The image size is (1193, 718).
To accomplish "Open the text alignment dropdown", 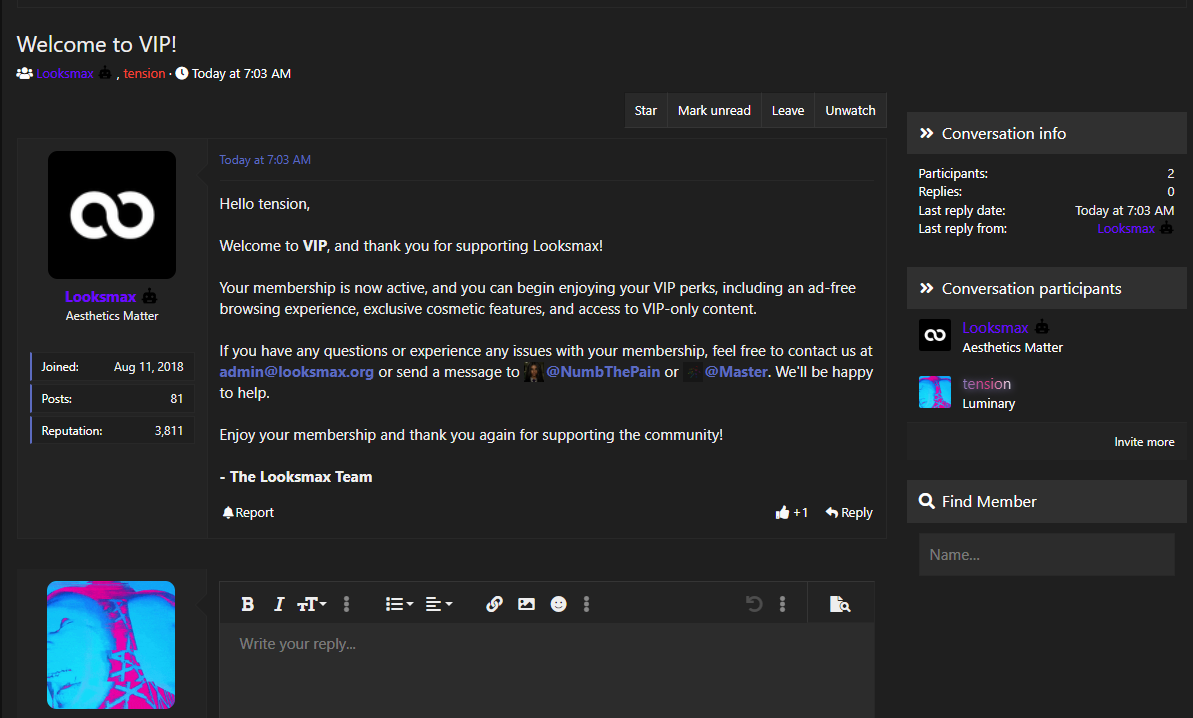I will (439, 604).
